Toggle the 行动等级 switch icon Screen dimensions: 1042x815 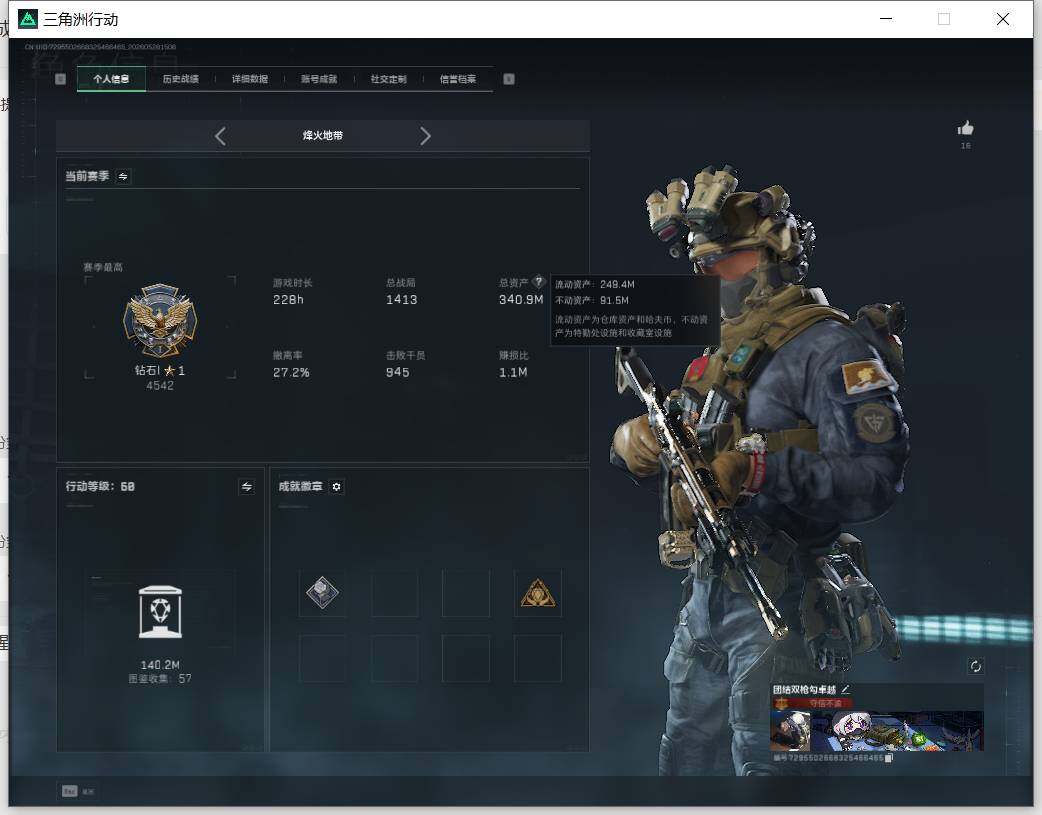point(247,487)
